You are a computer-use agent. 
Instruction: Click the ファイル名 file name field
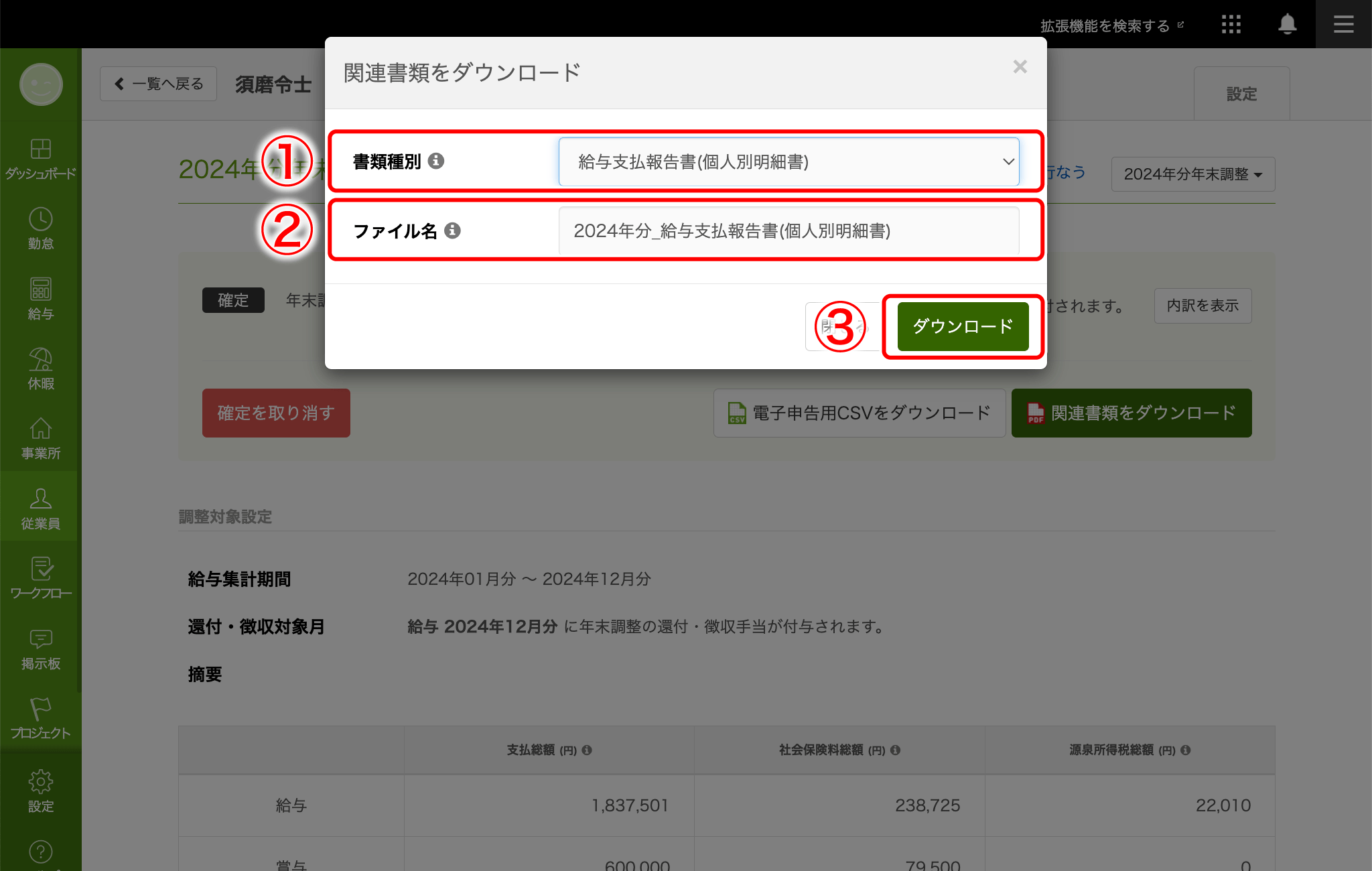[x=788, y=231]
